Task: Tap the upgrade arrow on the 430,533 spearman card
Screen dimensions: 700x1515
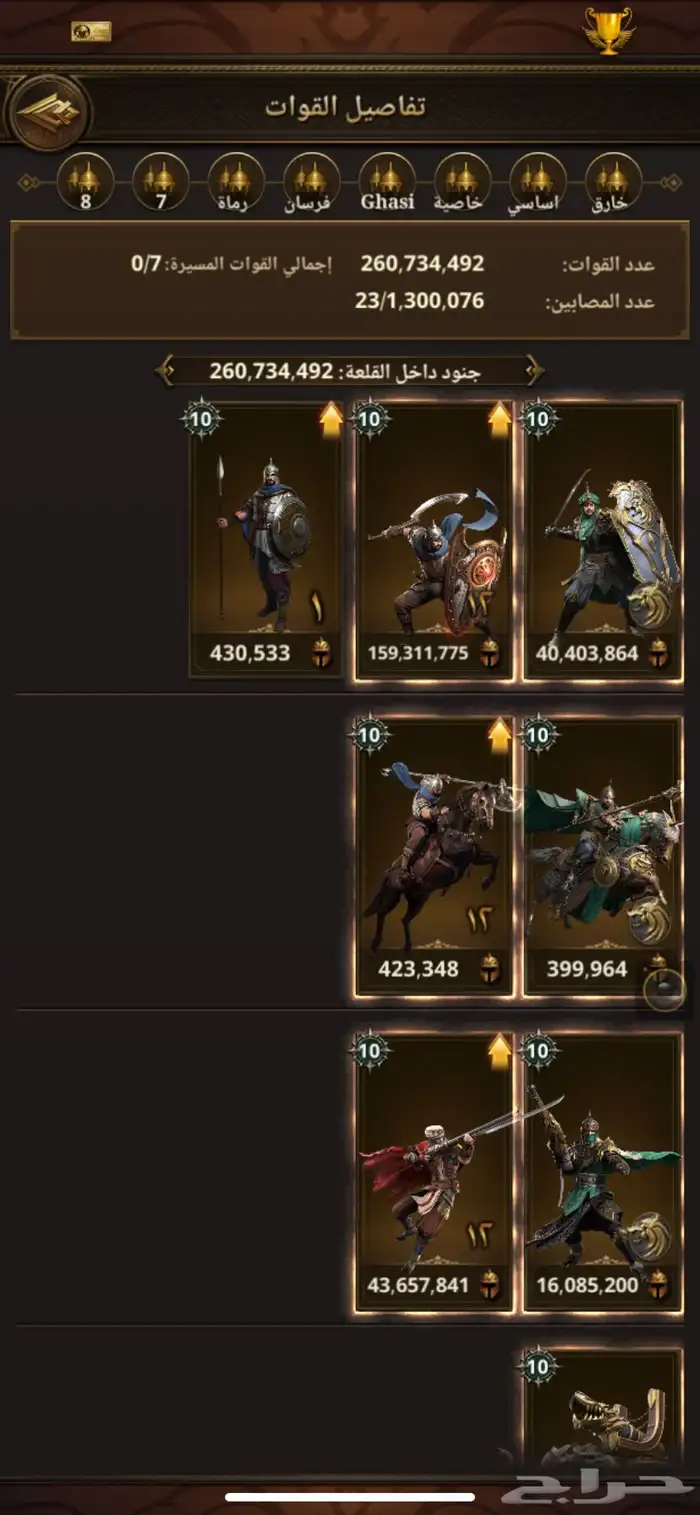Action: pos(331,420)
